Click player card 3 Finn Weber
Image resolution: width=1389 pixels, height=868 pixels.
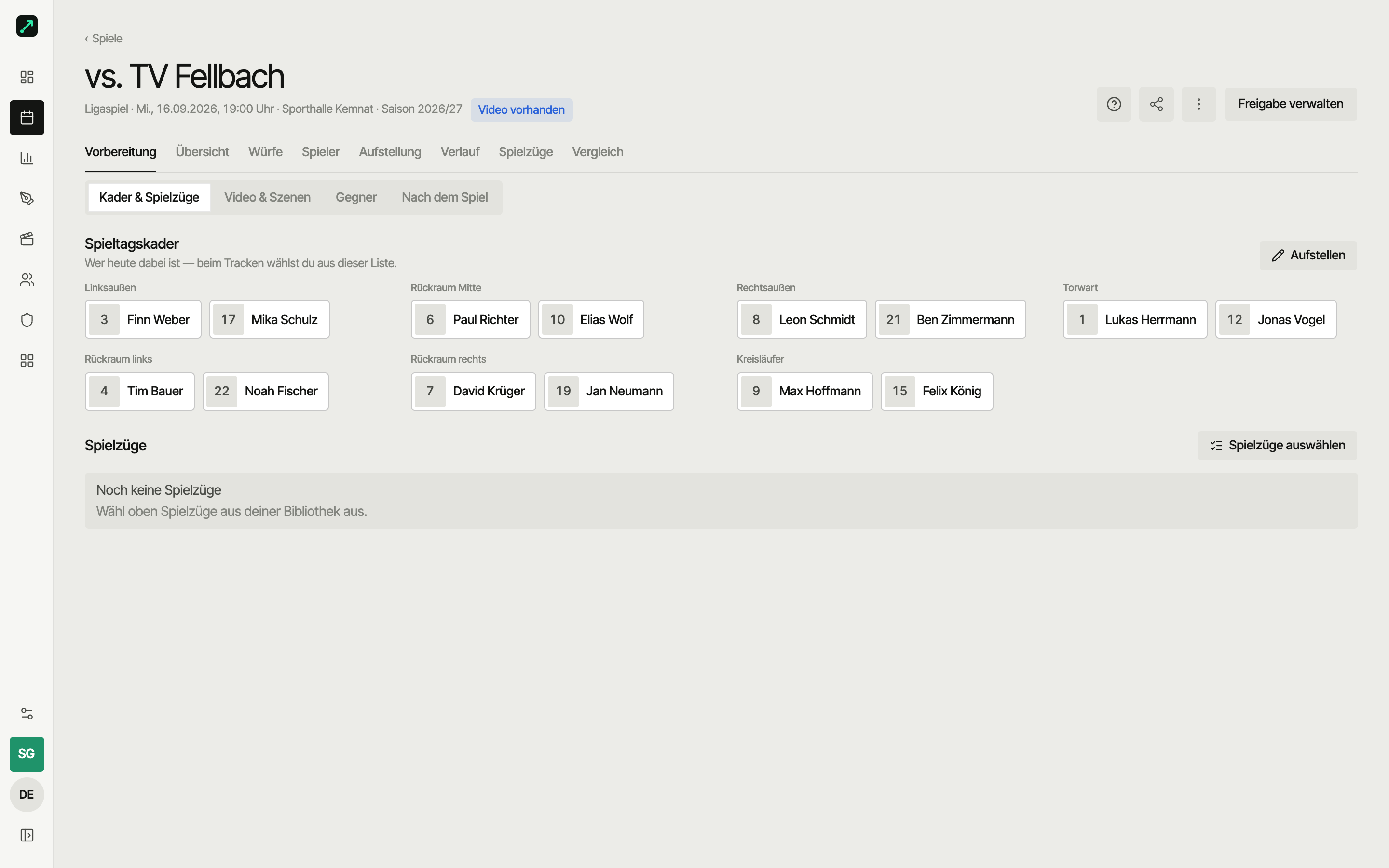[143, 319]
